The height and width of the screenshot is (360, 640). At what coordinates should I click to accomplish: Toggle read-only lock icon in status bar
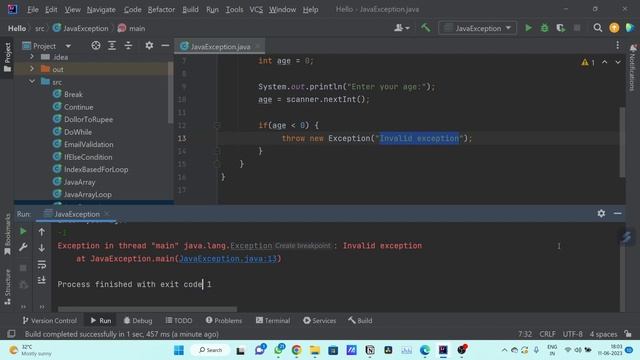click(x=628, y=334)
